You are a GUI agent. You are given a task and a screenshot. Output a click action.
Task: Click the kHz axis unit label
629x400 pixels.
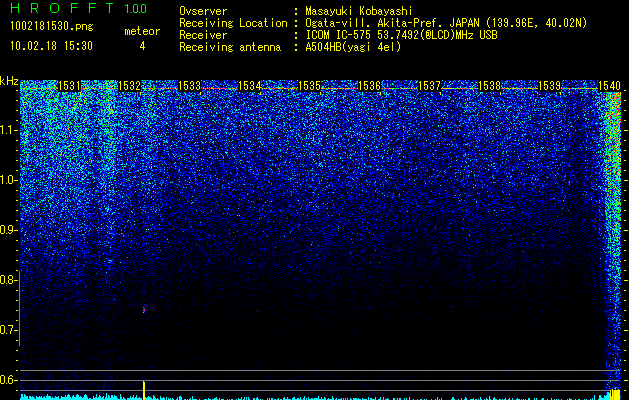(9, 81)
